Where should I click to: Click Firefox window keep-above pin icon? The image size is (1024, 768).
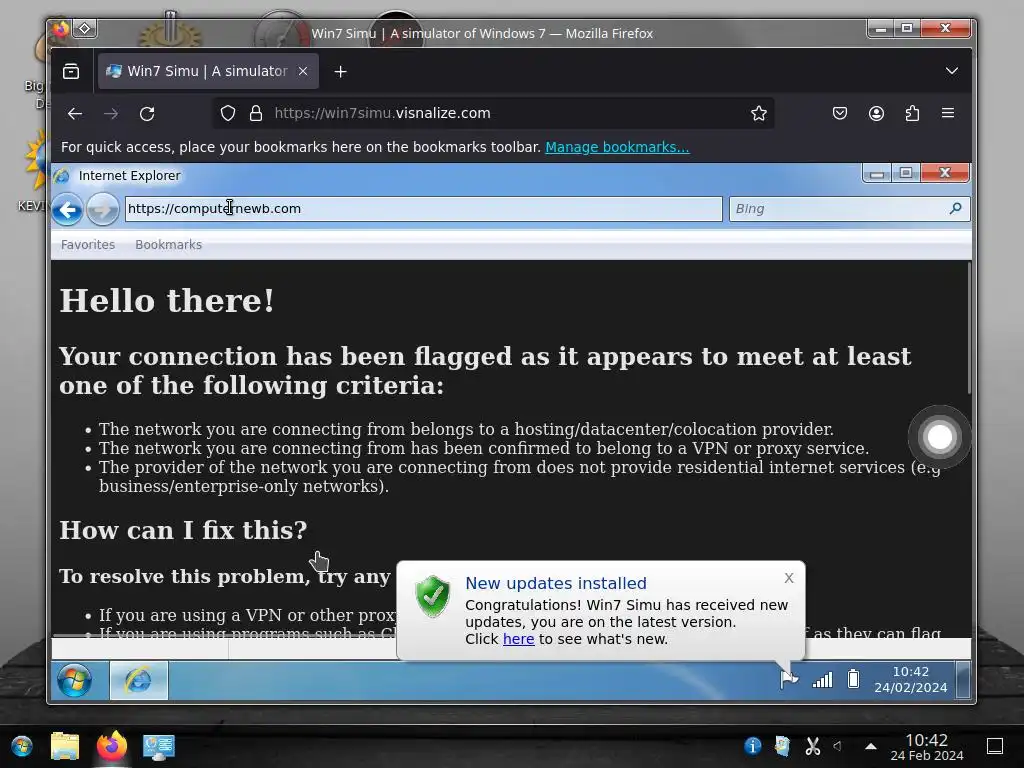click(85, 29)
